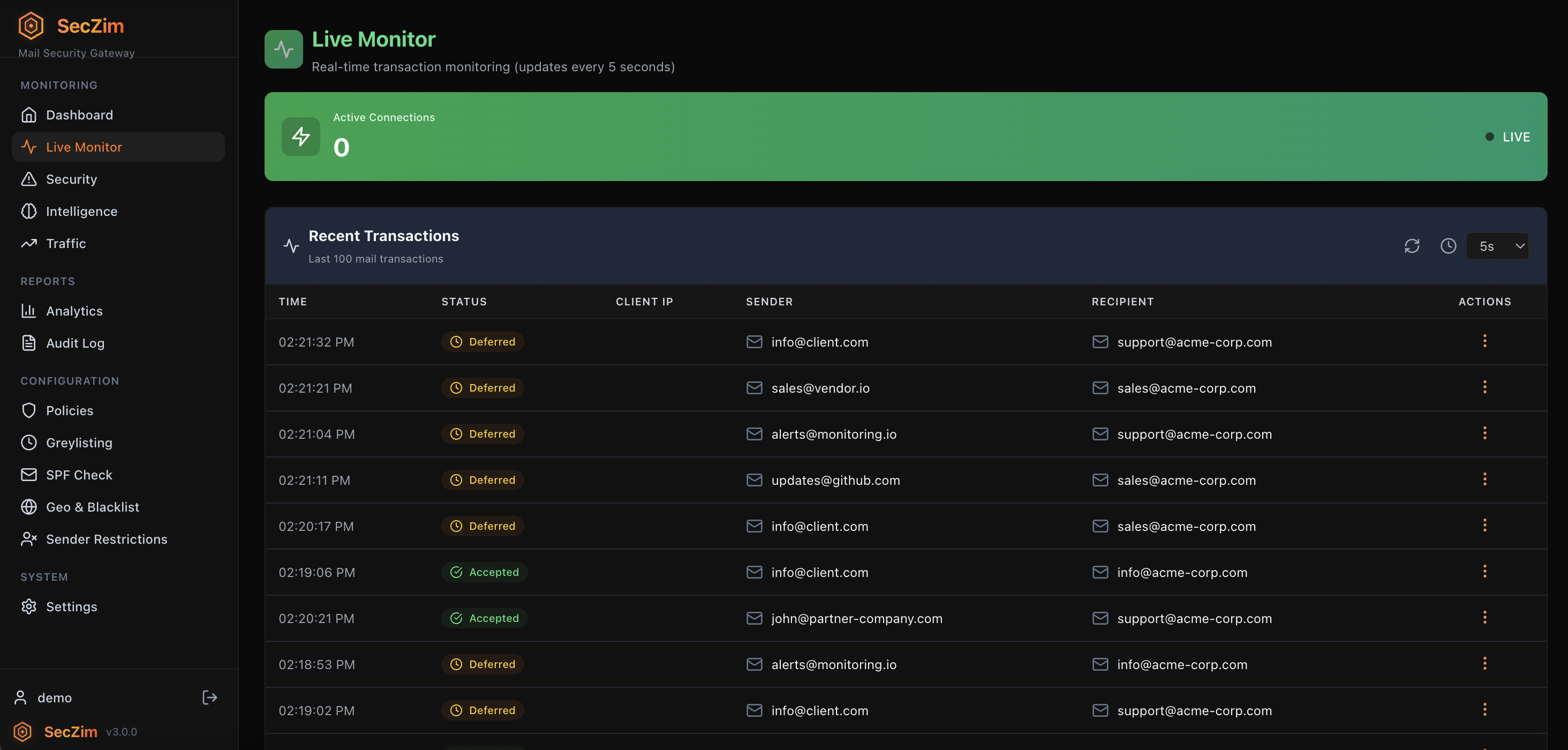Screen dimensions: 1568x750
Task: Open the Greylisting settings
Action: click(x=79, y=442)
